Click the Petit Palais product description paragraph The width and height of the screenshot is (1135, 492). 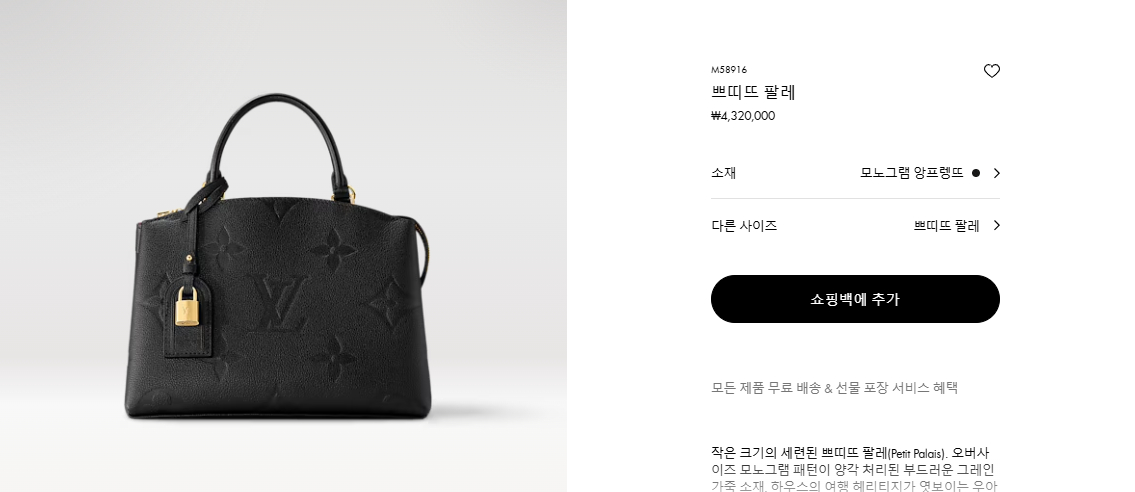coord(854,469)
